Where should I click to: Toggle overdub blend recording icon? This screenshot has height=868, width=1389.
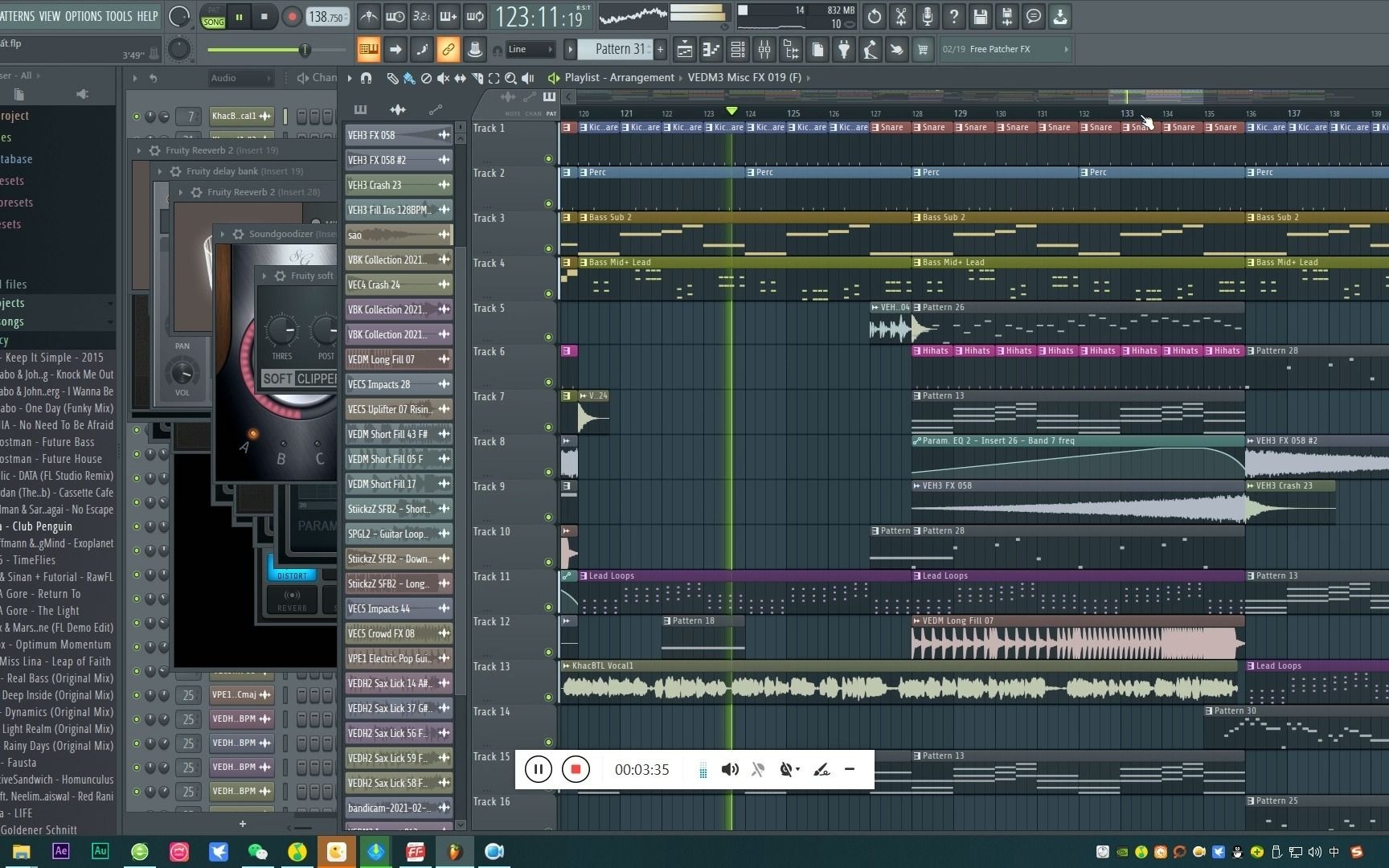click(x=448, y=16)
